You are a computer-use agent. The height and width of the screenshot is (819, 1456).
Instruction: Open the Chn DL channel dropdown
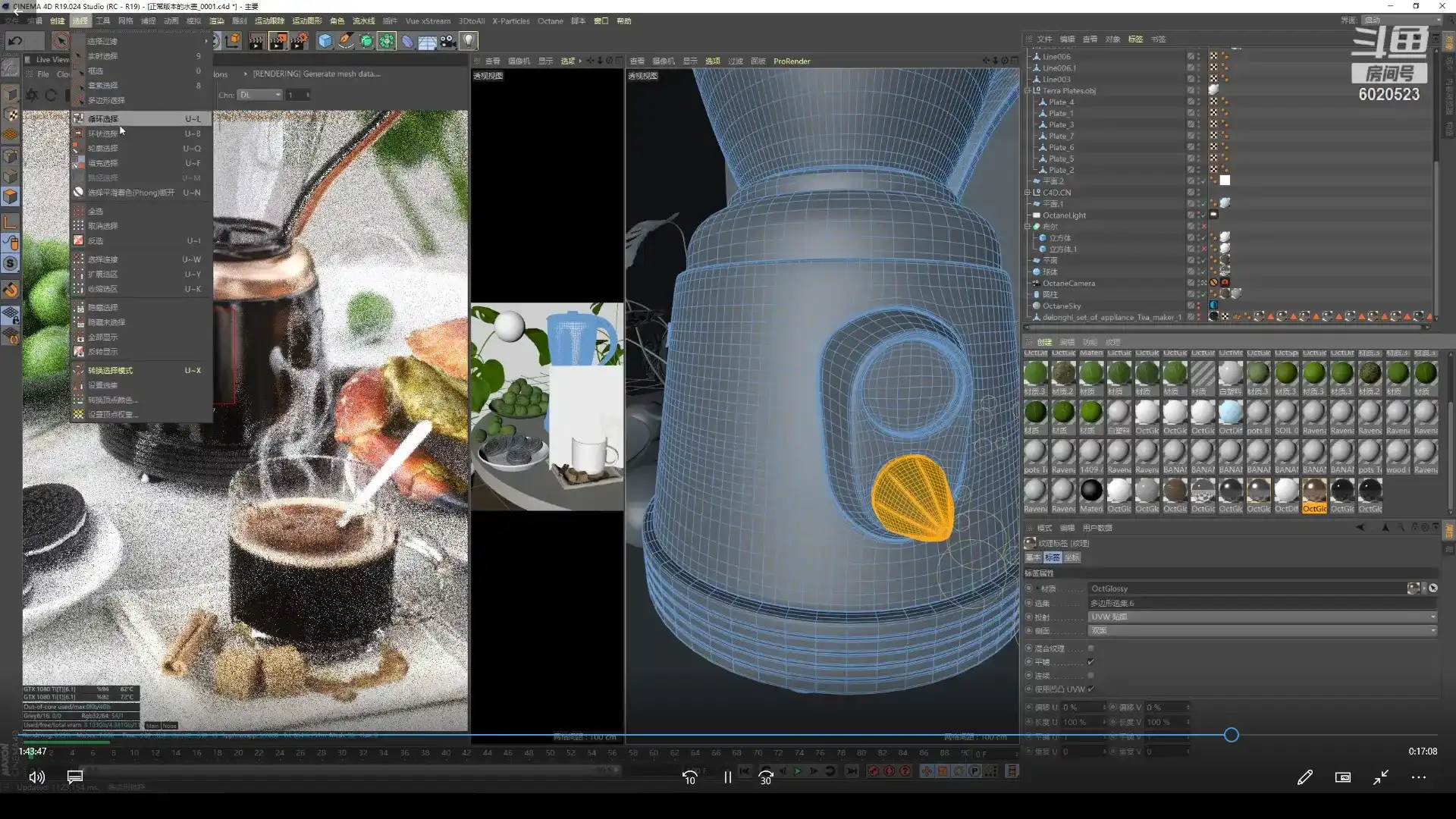coord(259,95)
